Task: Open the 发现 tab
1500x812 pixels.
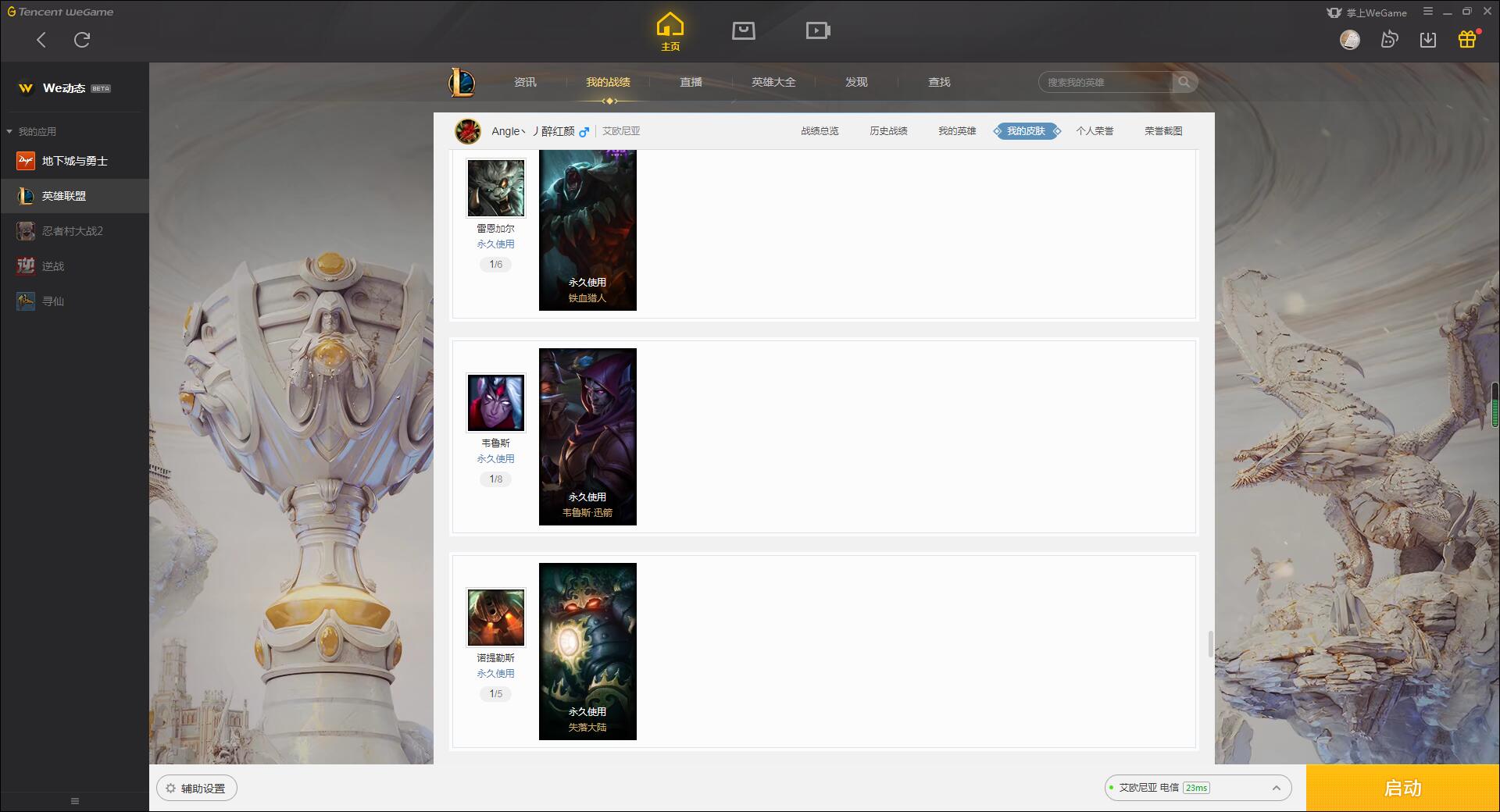Action: coord(856,82)
